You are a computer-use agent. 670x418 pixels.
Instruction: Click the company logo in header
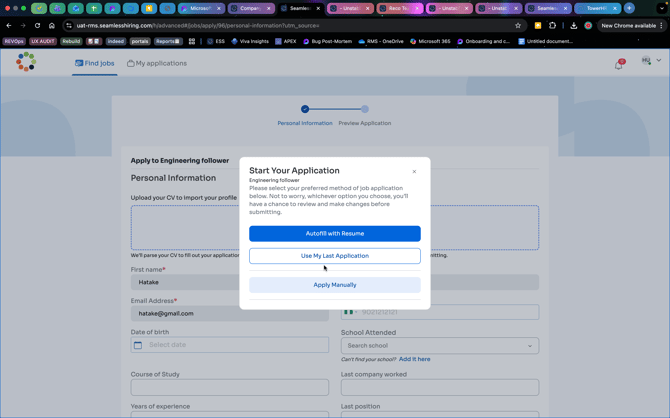pyautogui.click(x=26, y=63)
